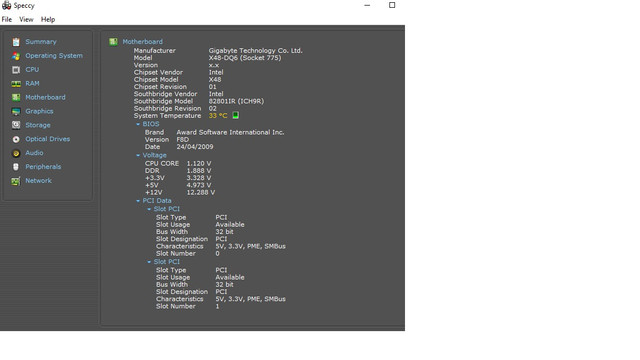The height and width of the screenshot is (360, 640).
Task: Maximize the Speccy window
Action: pyautogui.click(x=392, y=5)
